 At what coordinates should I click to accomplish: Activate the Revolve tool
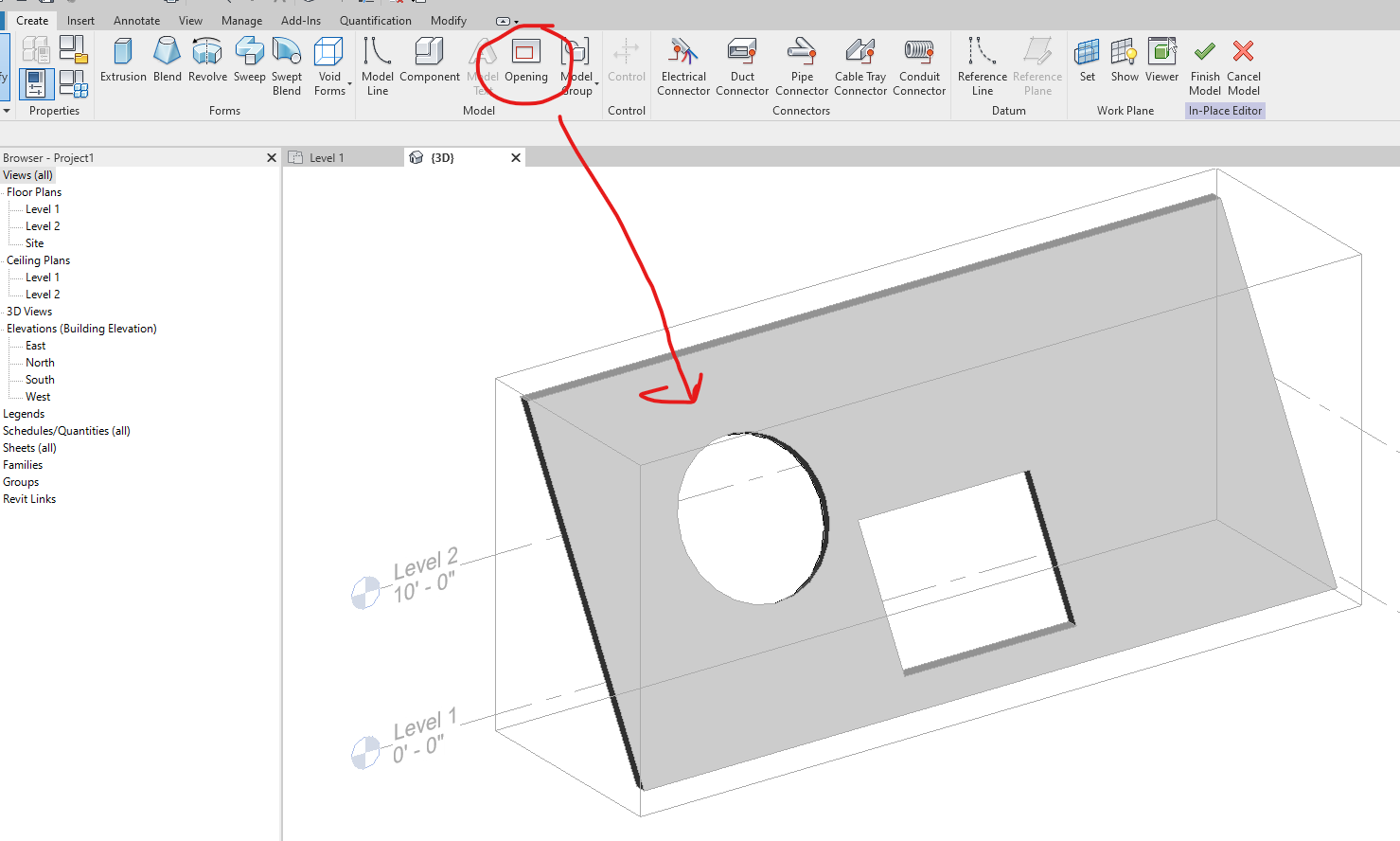tap(207, 62)
